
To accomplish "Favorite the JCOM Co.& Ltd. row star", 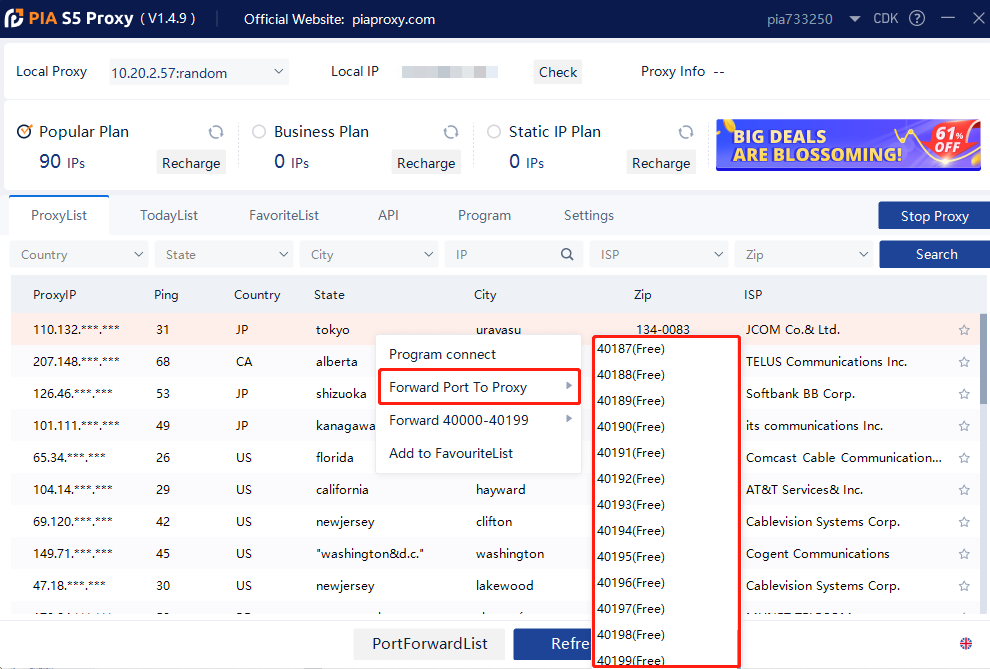I will [964, 329].
